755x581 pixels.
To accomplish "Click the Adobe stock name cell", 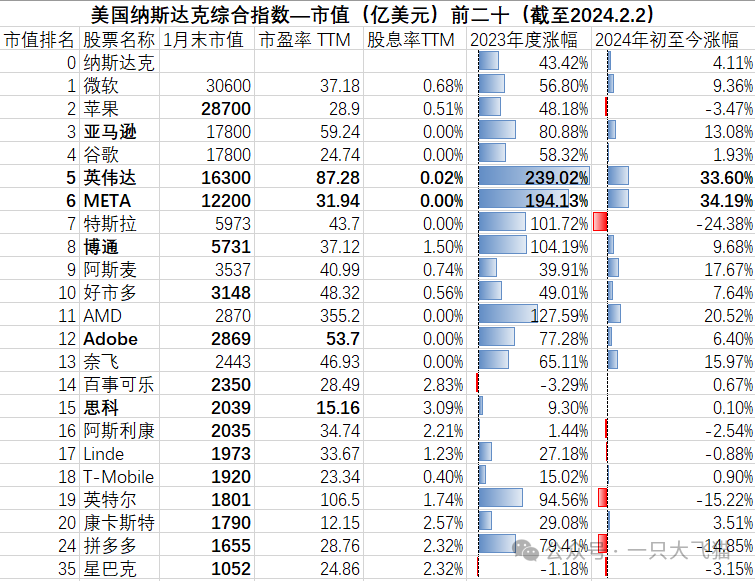I will coord(111,339).
